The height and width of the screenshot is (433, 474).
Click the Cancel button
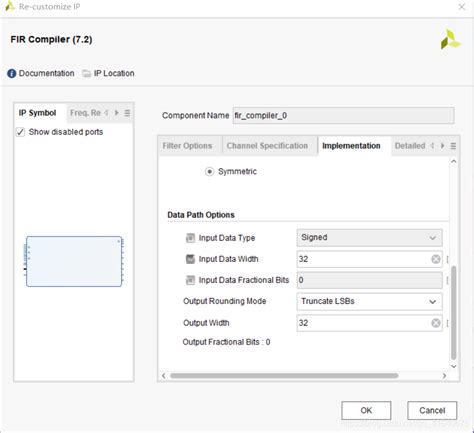[432, 410]
